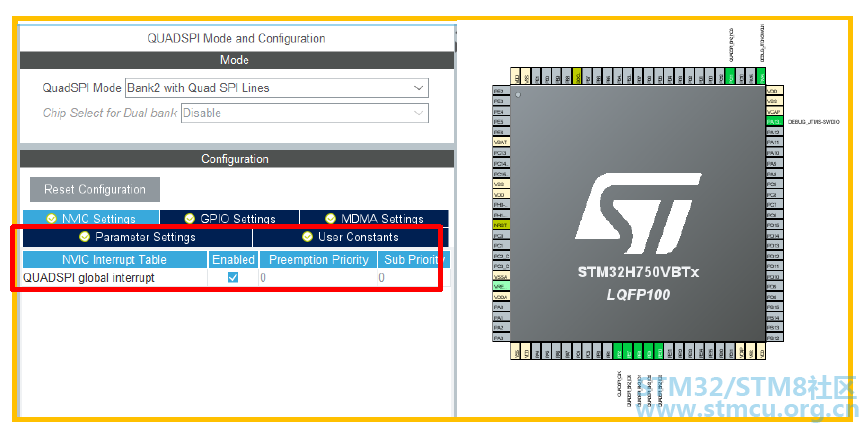Click the PA10 pin on the chip
Viewport: 868px width, 432px height.
[x=774, y=152]
